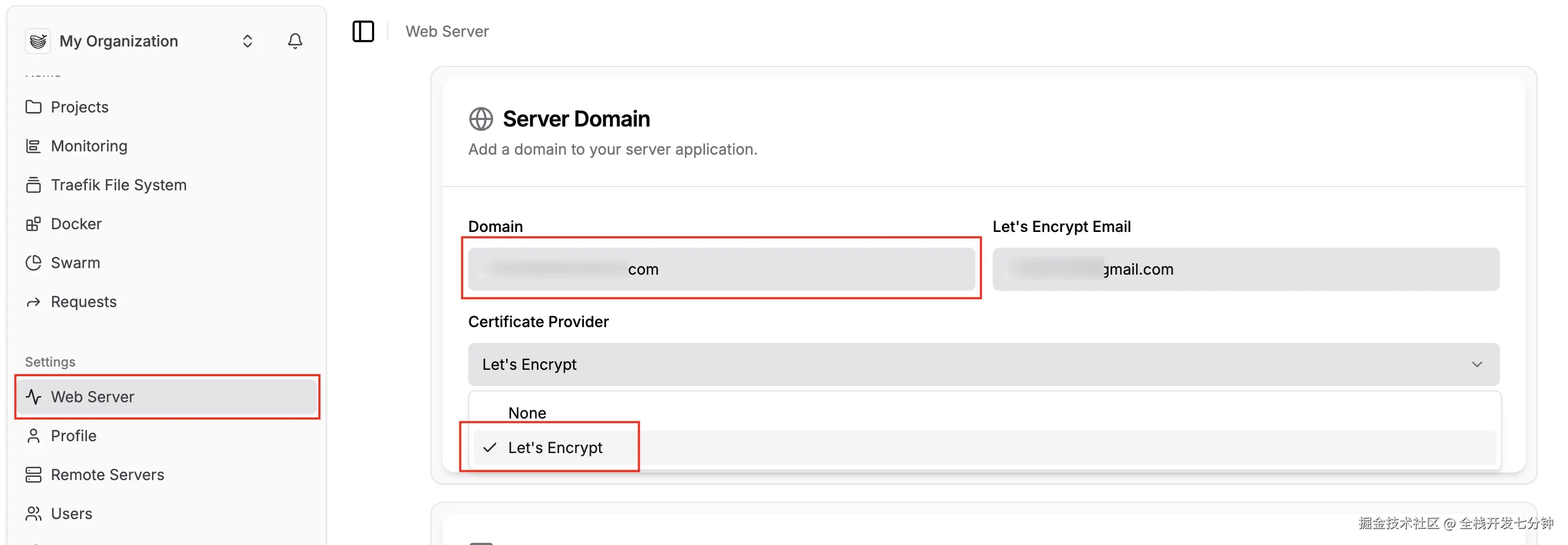The height and width of the screenshot is (545, 1568).
Task: Open Projects in the sidebar
Action: (79, 107)
